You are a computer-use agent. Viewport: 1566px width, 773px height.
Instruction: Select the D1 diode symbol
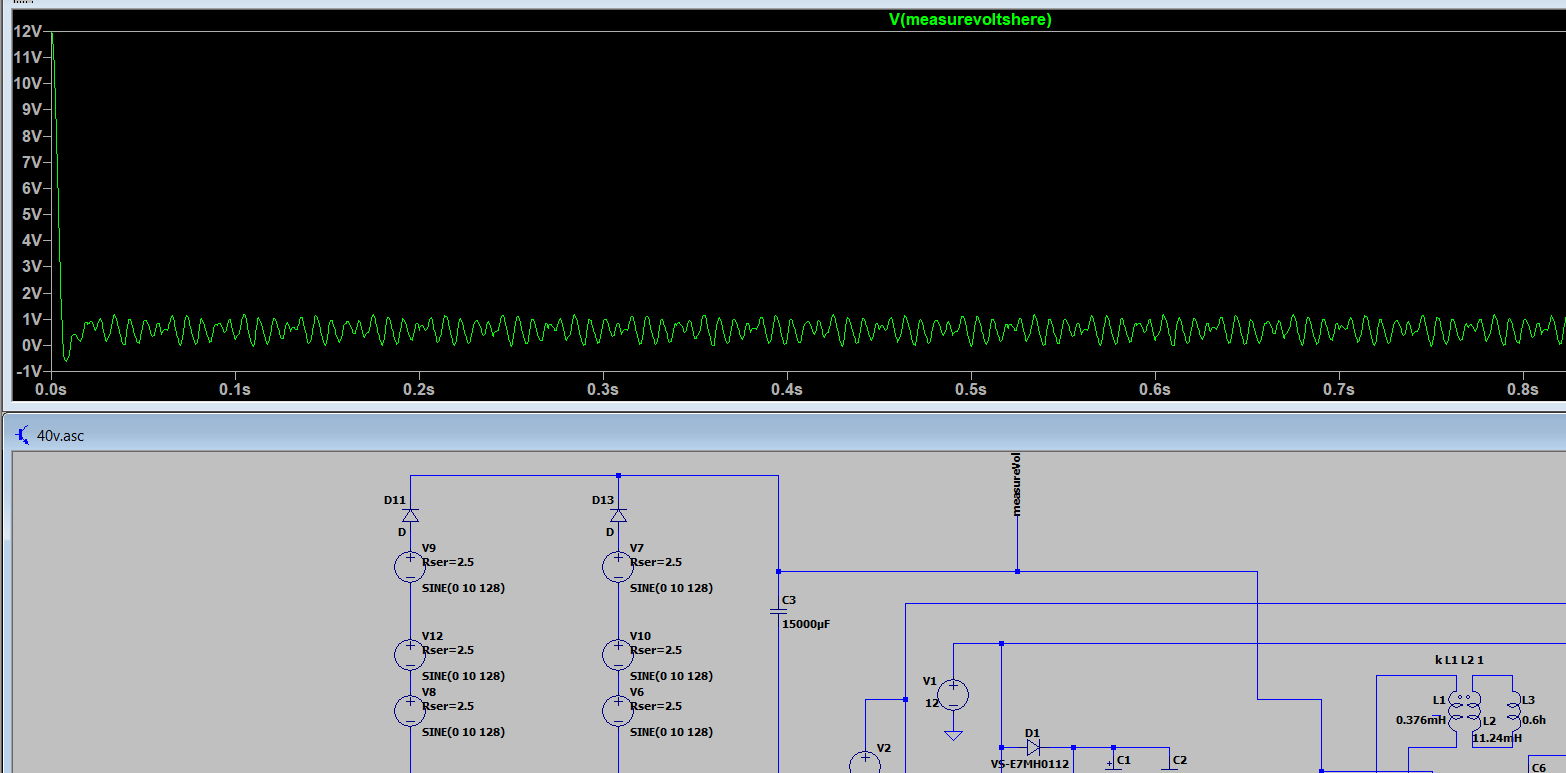1033,747
